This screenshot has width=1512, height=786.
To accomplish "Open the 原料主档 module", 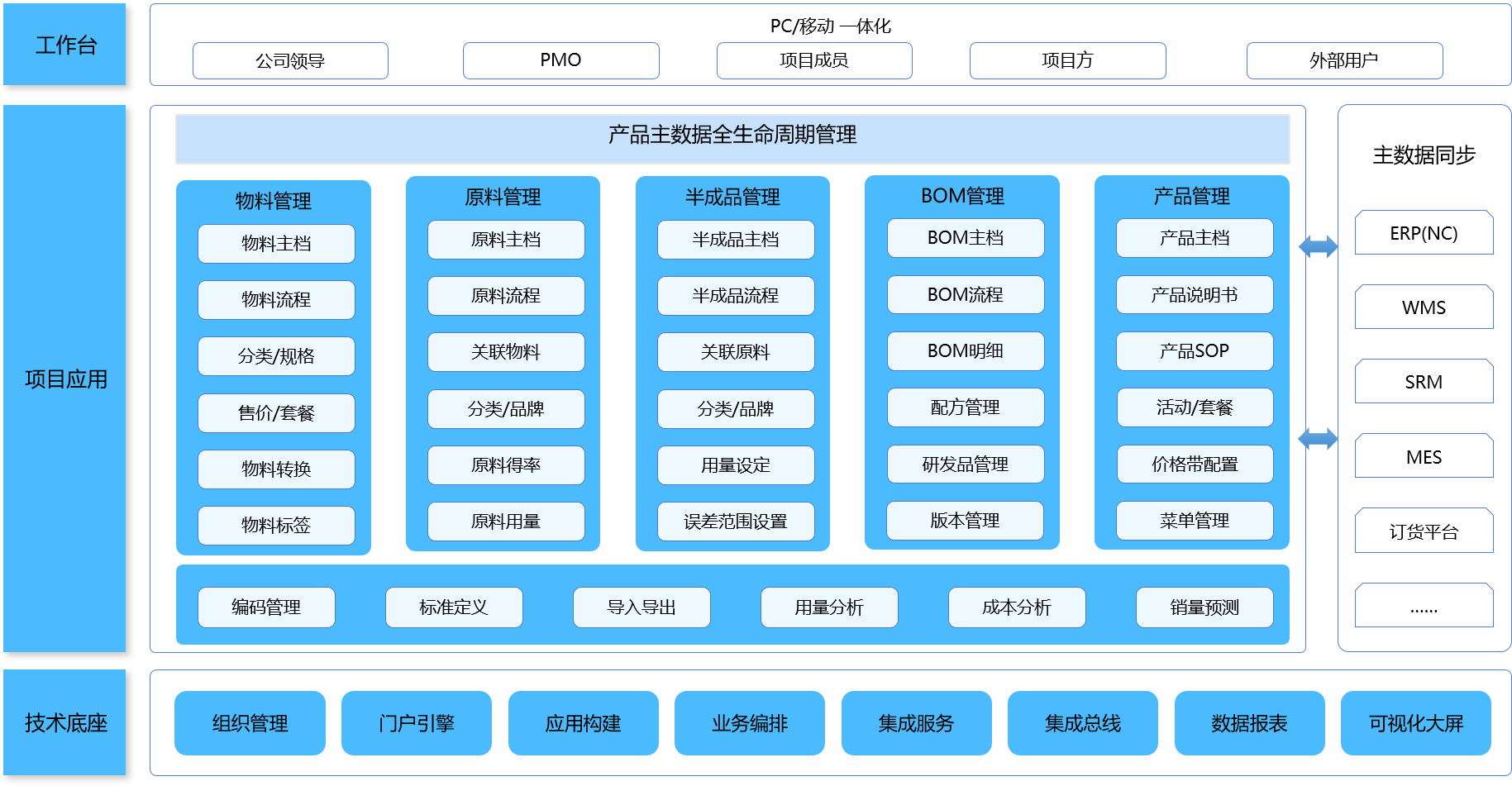I will pyautogui.click(x=506, y=240).
